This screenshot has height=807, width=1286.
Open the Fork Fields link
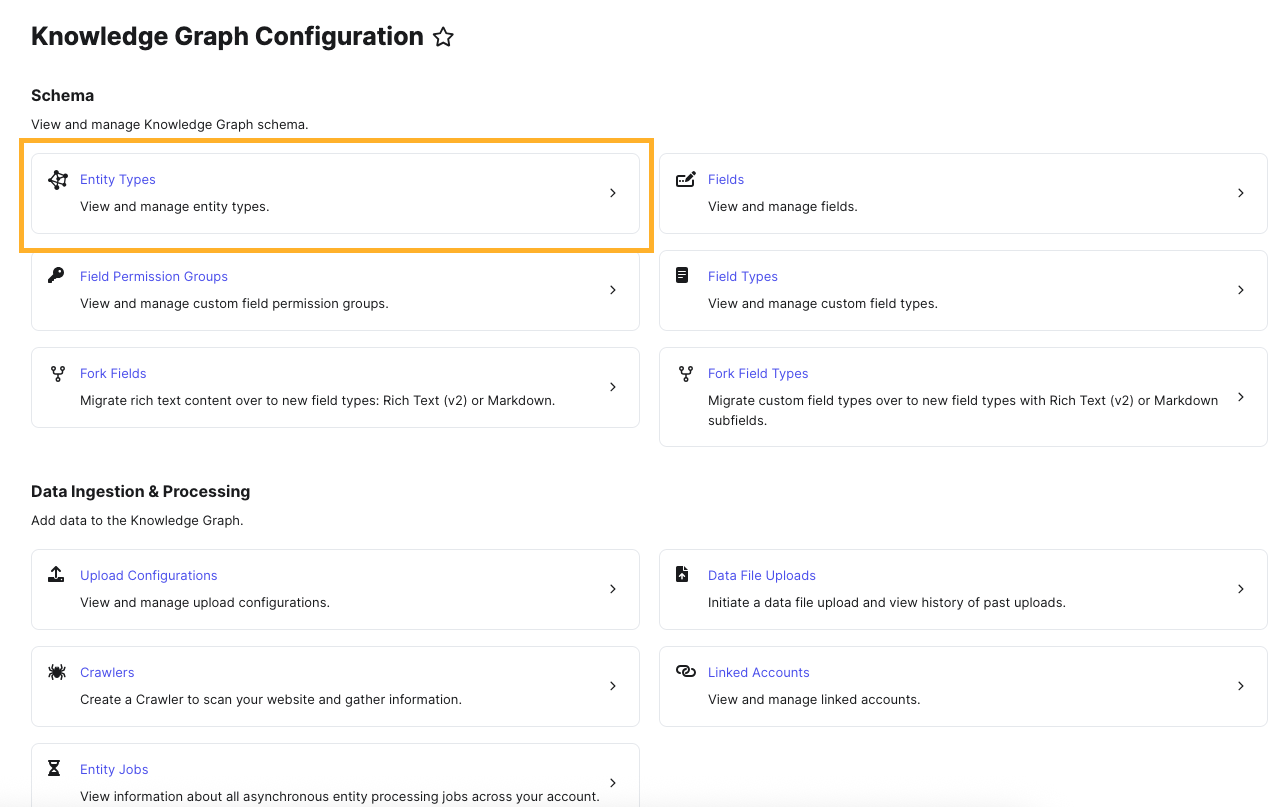tap(113, 374)
